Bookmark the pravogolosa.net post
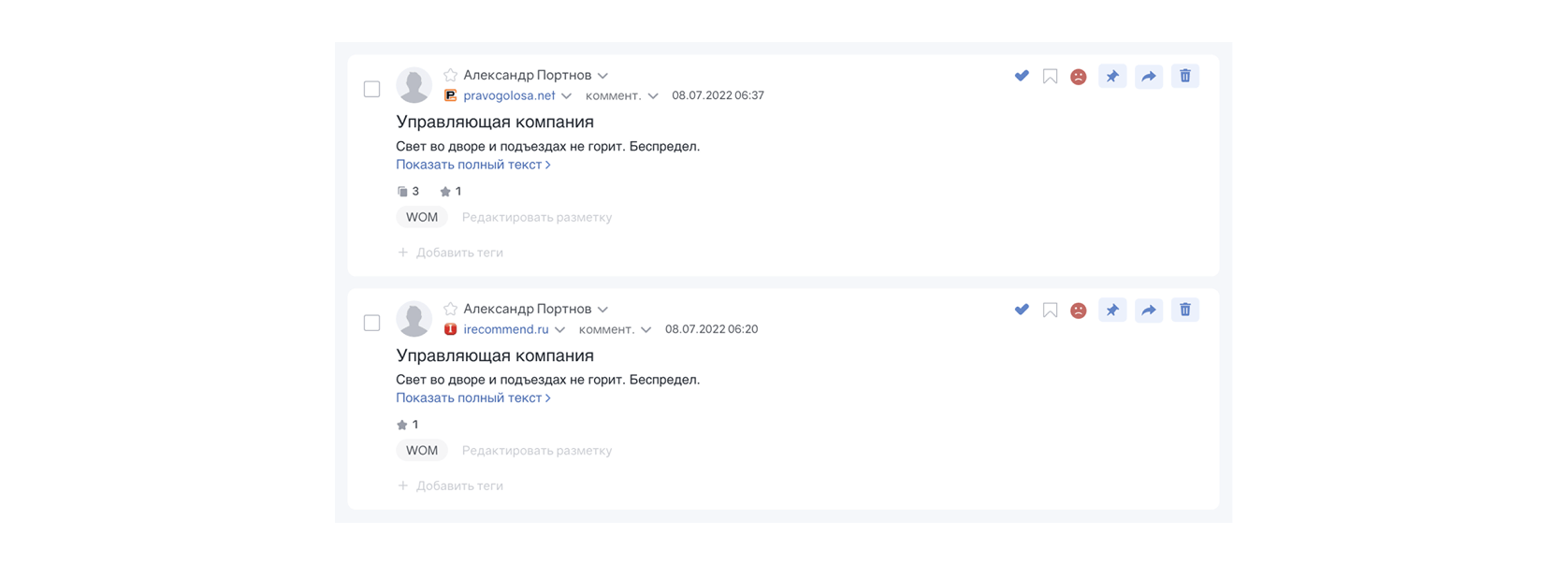 [x=1050, y=77]
